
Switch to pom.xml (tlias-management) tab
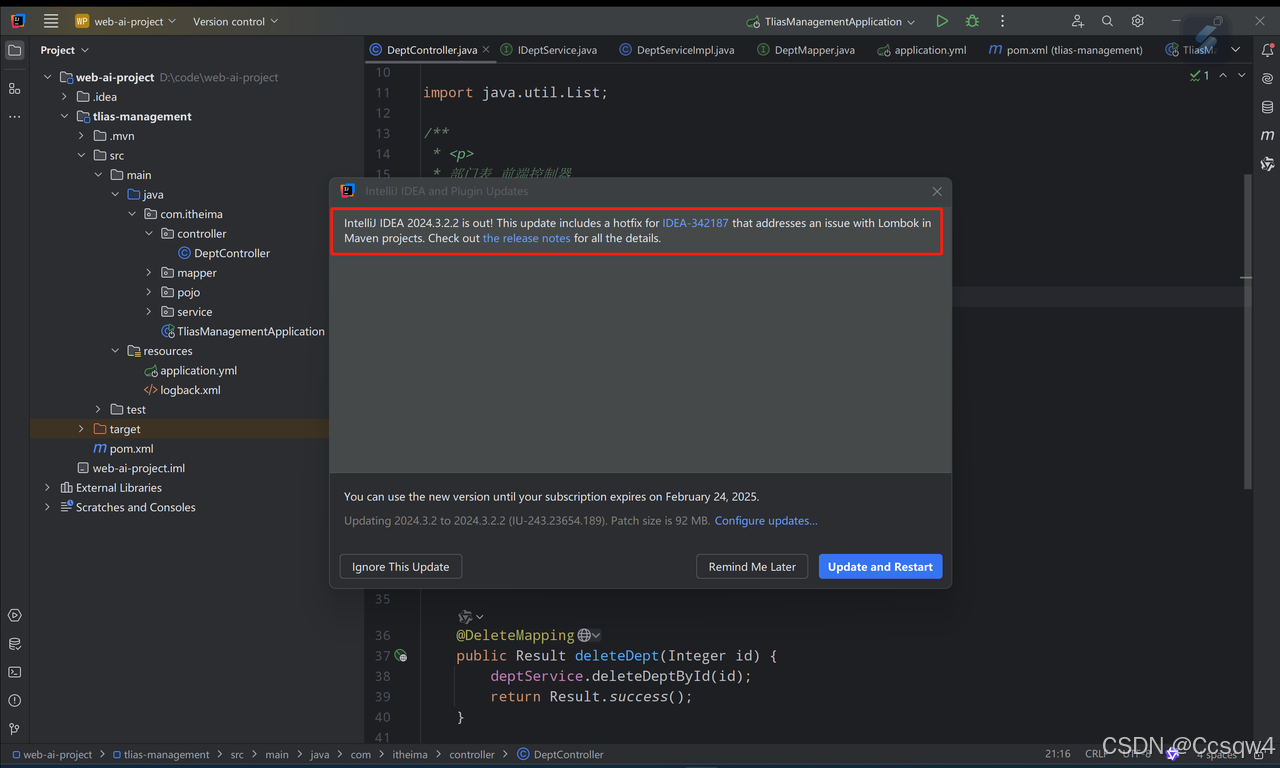click(1066, 50)
